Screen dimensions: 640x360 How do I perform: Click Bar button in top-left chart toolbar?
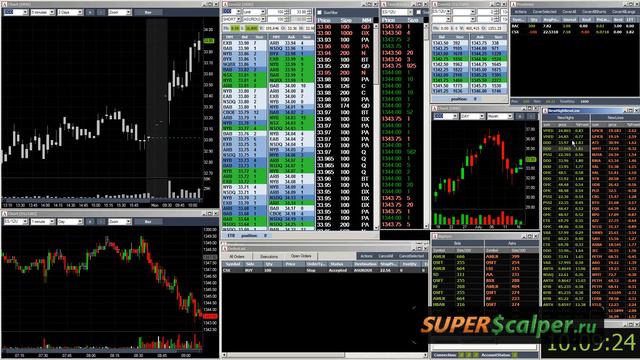(x=148, y=12)
